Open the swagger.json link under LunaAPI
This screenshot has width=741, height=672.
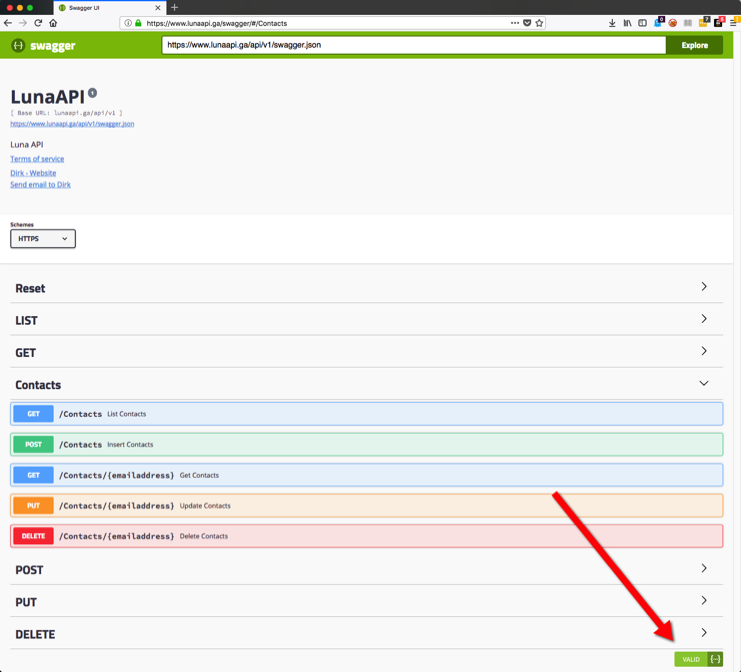coord(72,124)
